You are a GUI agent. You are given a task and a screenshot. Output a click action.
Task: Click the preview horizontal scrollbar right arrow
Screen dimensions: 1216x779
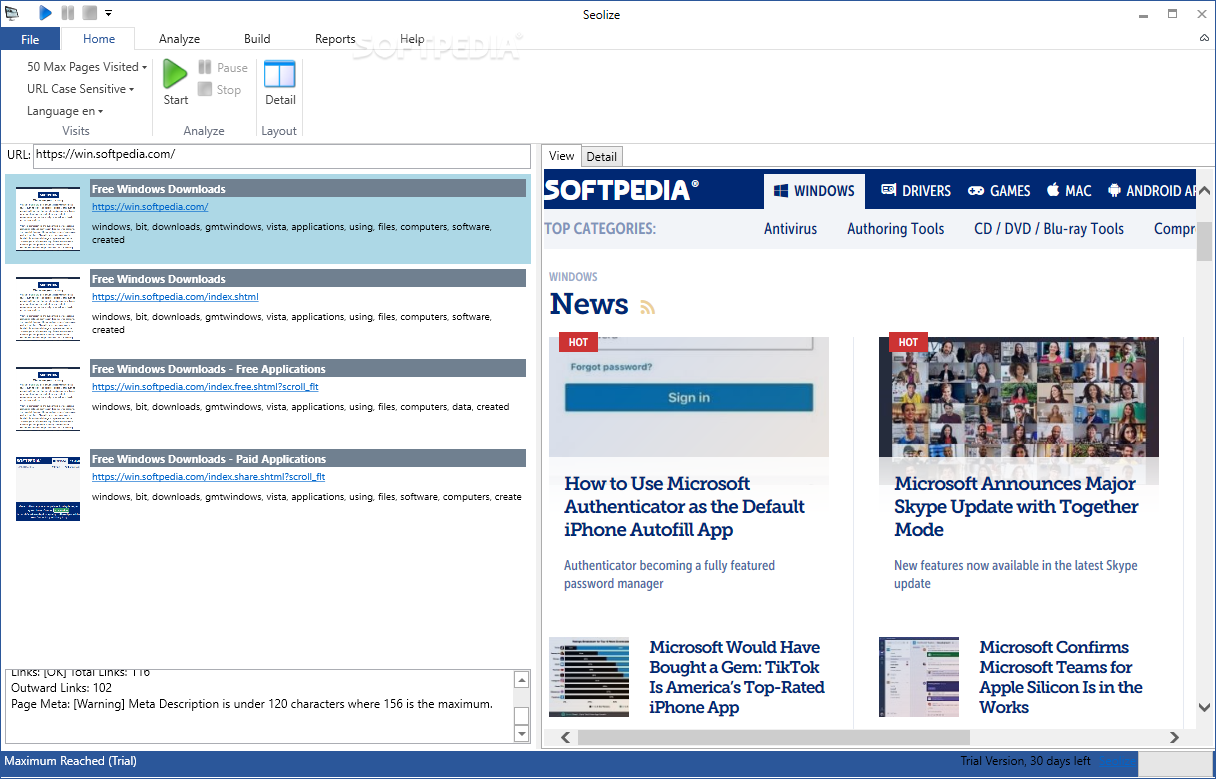click(x=1174, y=738)
